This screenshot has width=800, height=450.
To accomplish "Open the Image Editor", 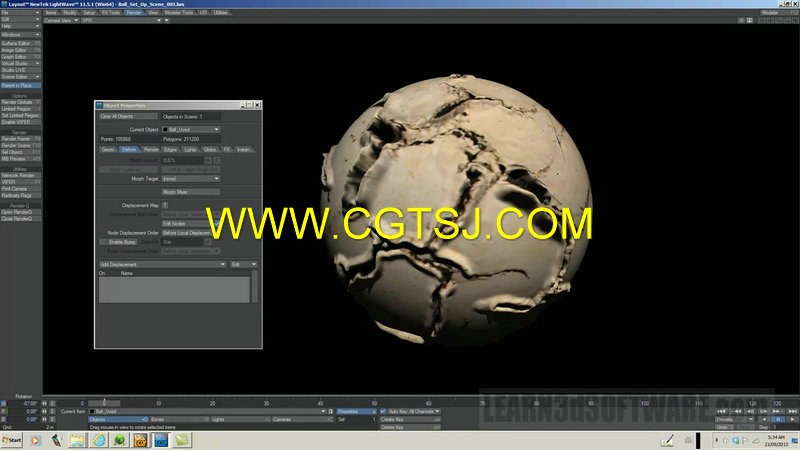I will point(20,50).
